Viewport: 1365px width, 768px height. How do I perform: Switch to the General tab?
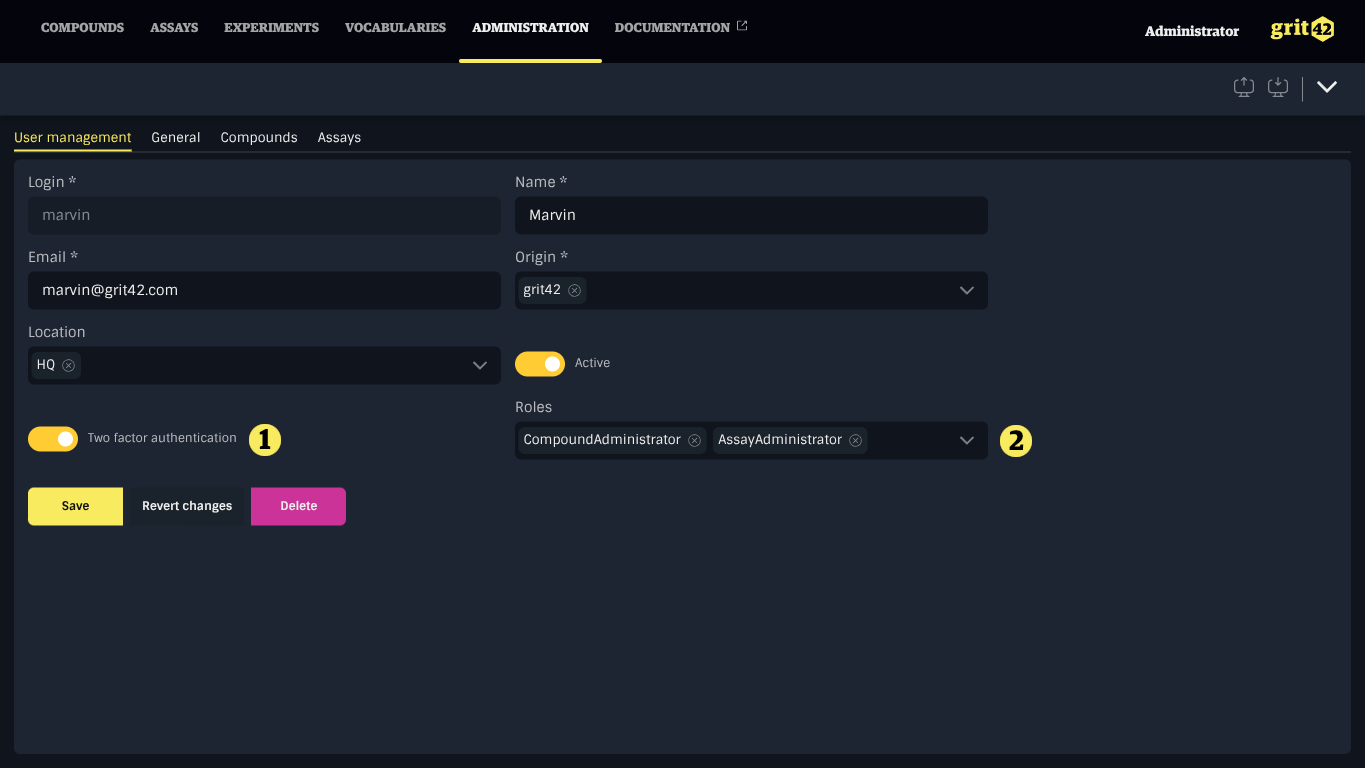[176, 137]
